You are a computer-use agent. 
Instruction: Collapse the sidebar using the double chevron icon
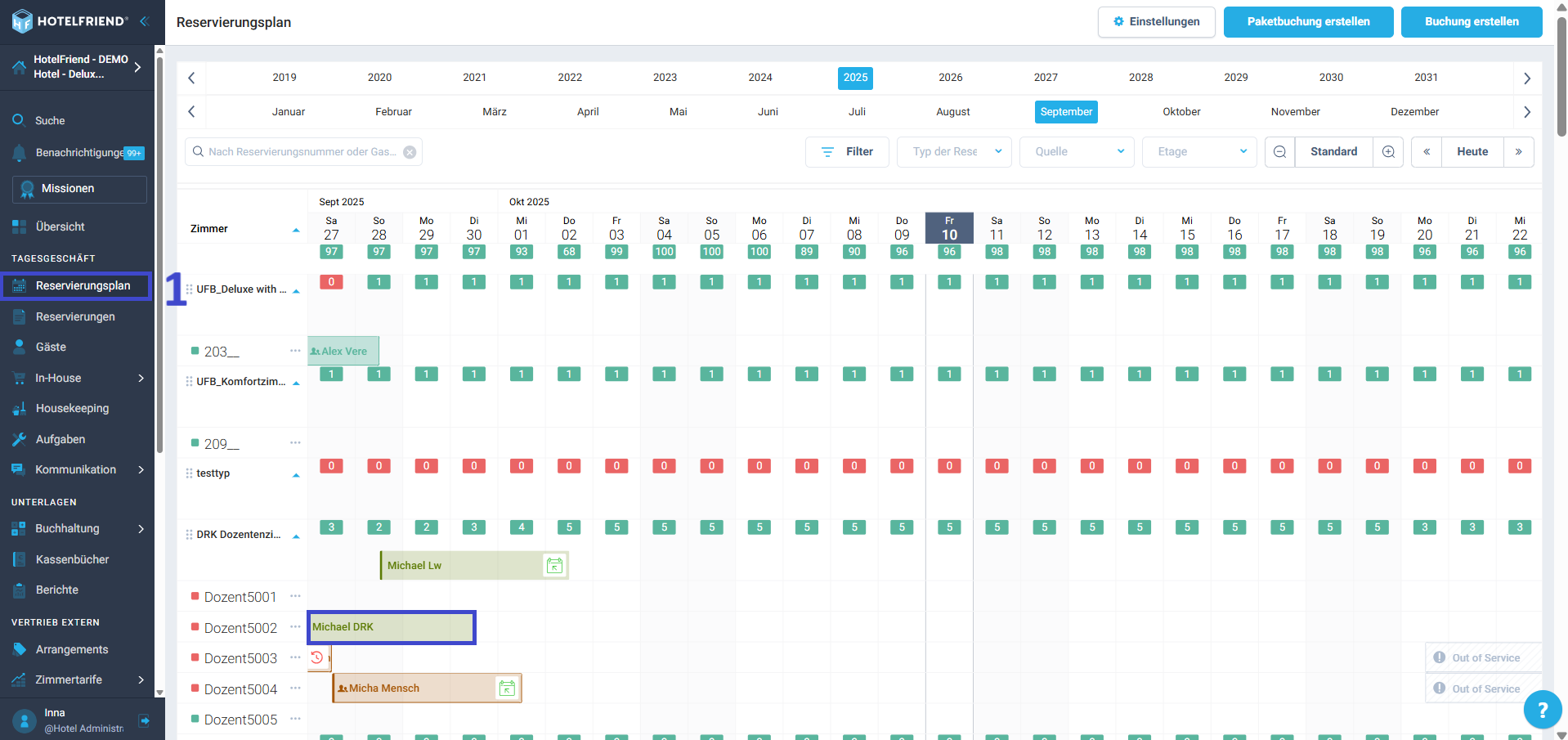144,21
